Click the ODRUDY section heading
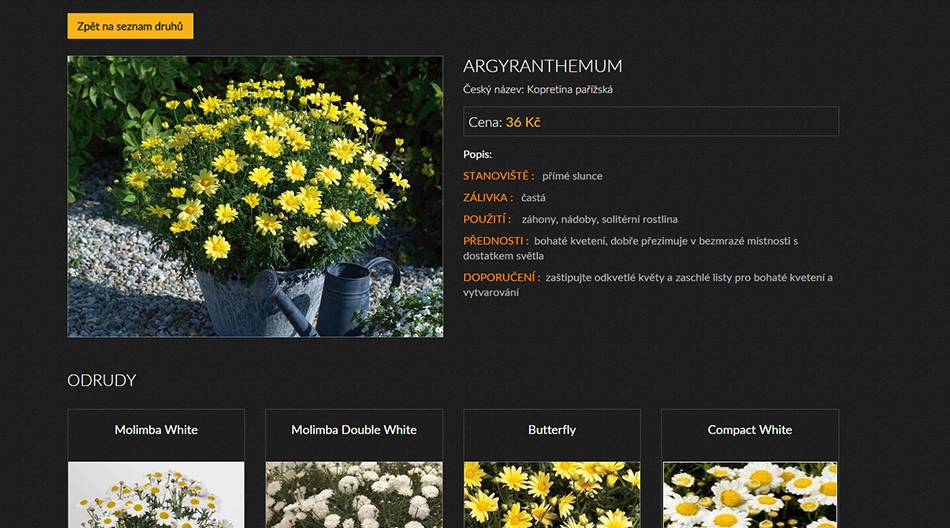Viewport: 950px width, 528px height. click(102, 380)
